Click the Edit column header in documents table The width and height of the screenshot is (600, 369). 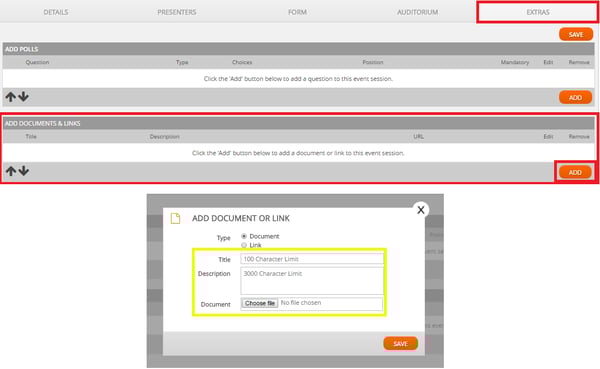pos(548,136)
